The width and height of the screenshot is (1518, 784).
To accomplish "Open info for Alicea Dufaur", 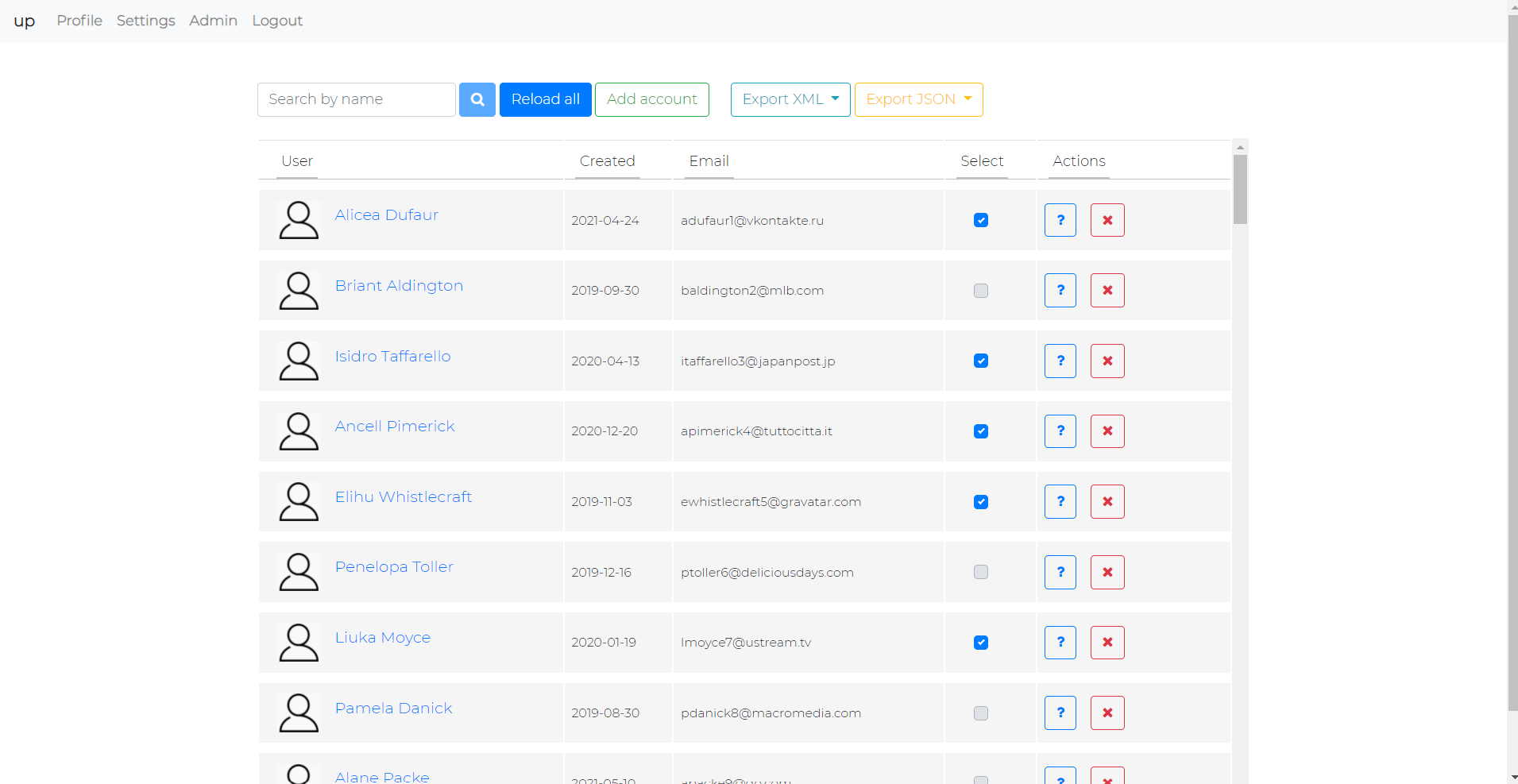I will point(1060,220).
